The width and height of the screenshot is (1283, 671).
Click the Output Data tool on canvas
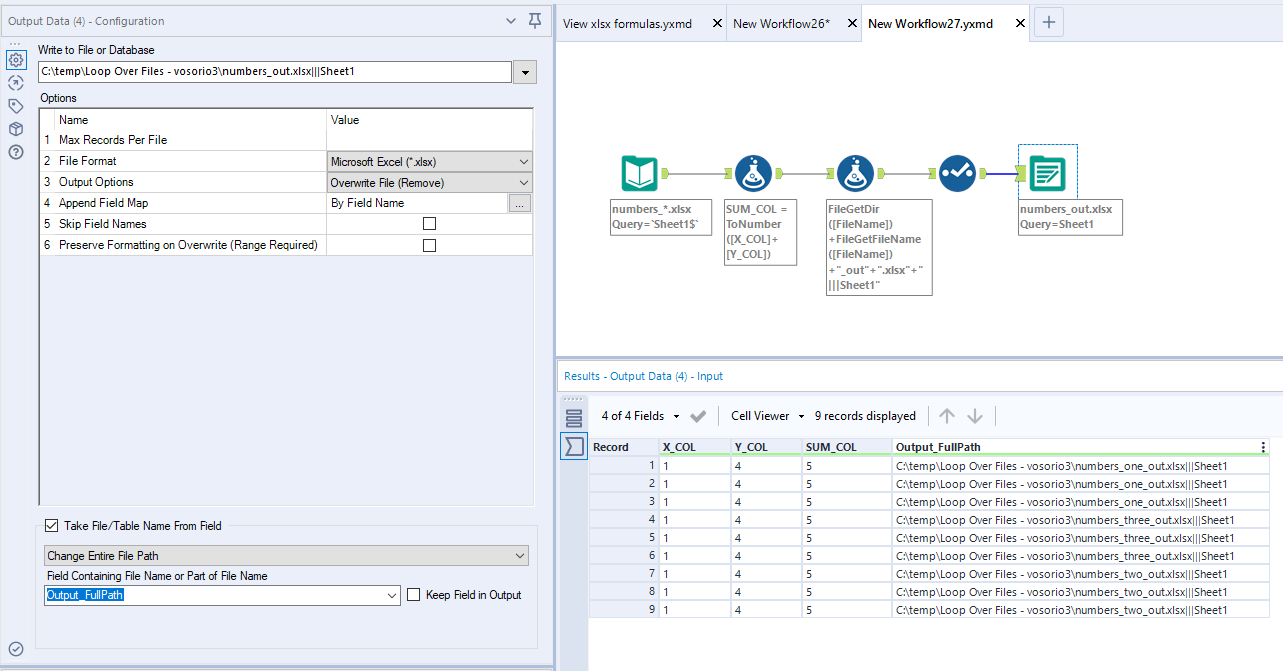(1046, 174)
